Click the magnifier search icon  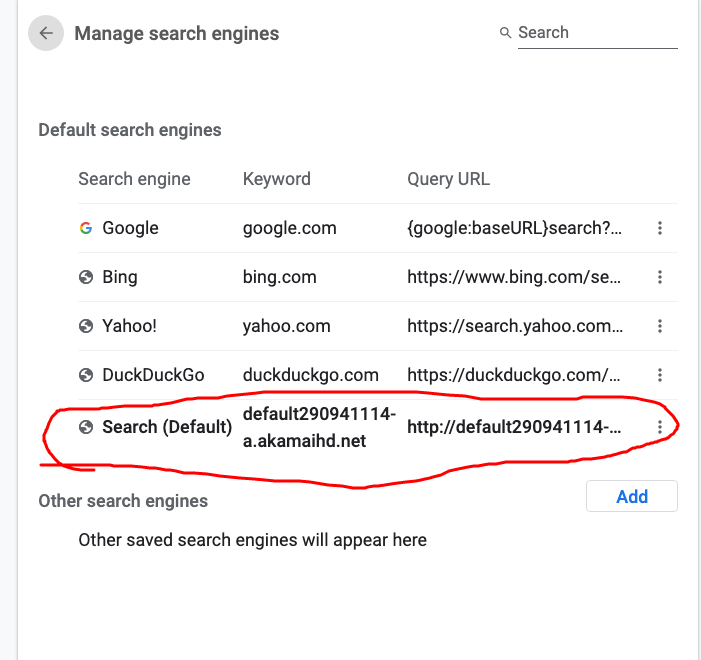point(505,33)
